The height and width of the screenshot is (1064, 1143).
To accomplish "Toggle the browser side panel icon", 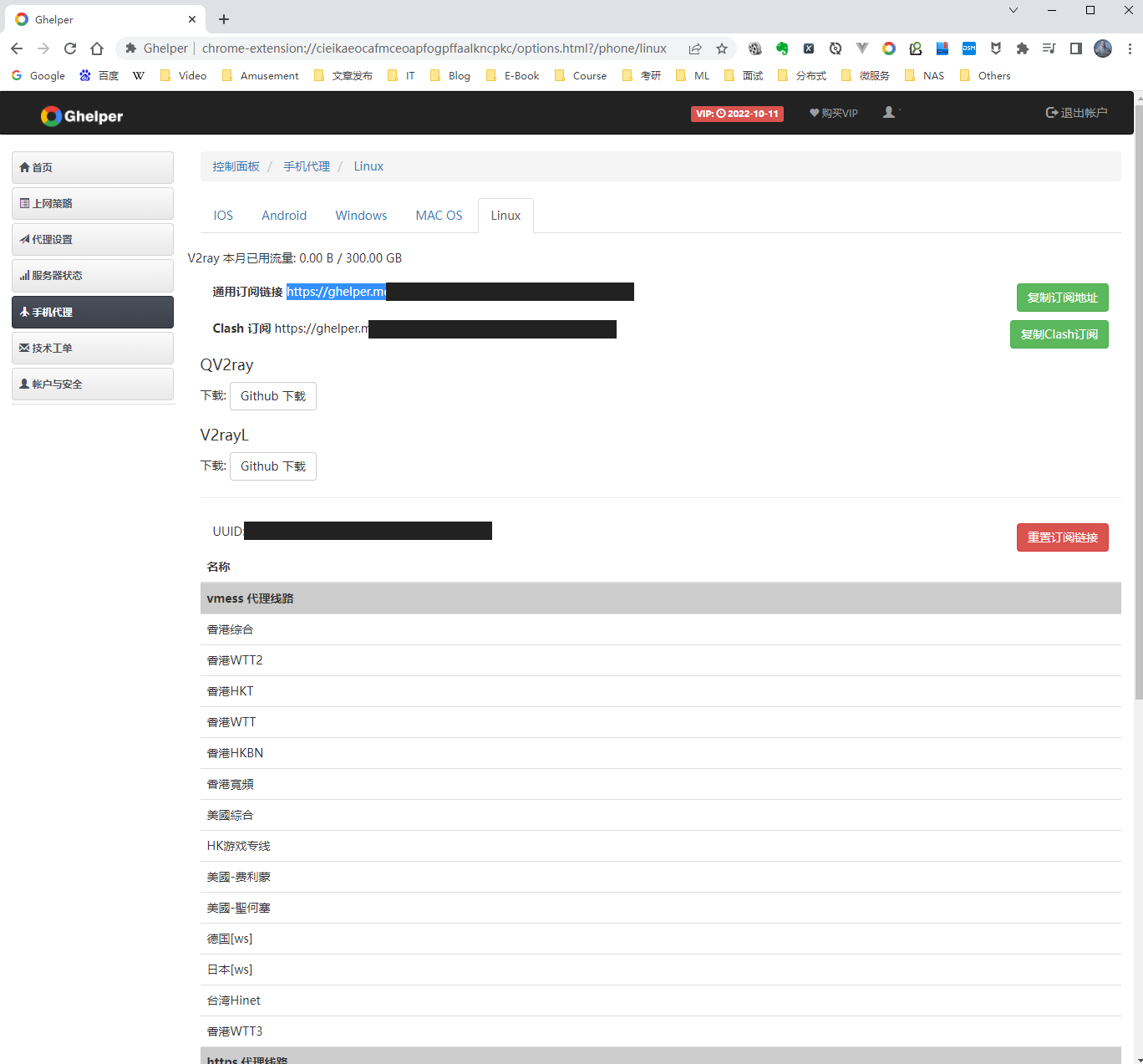I will coord(1076,48).
